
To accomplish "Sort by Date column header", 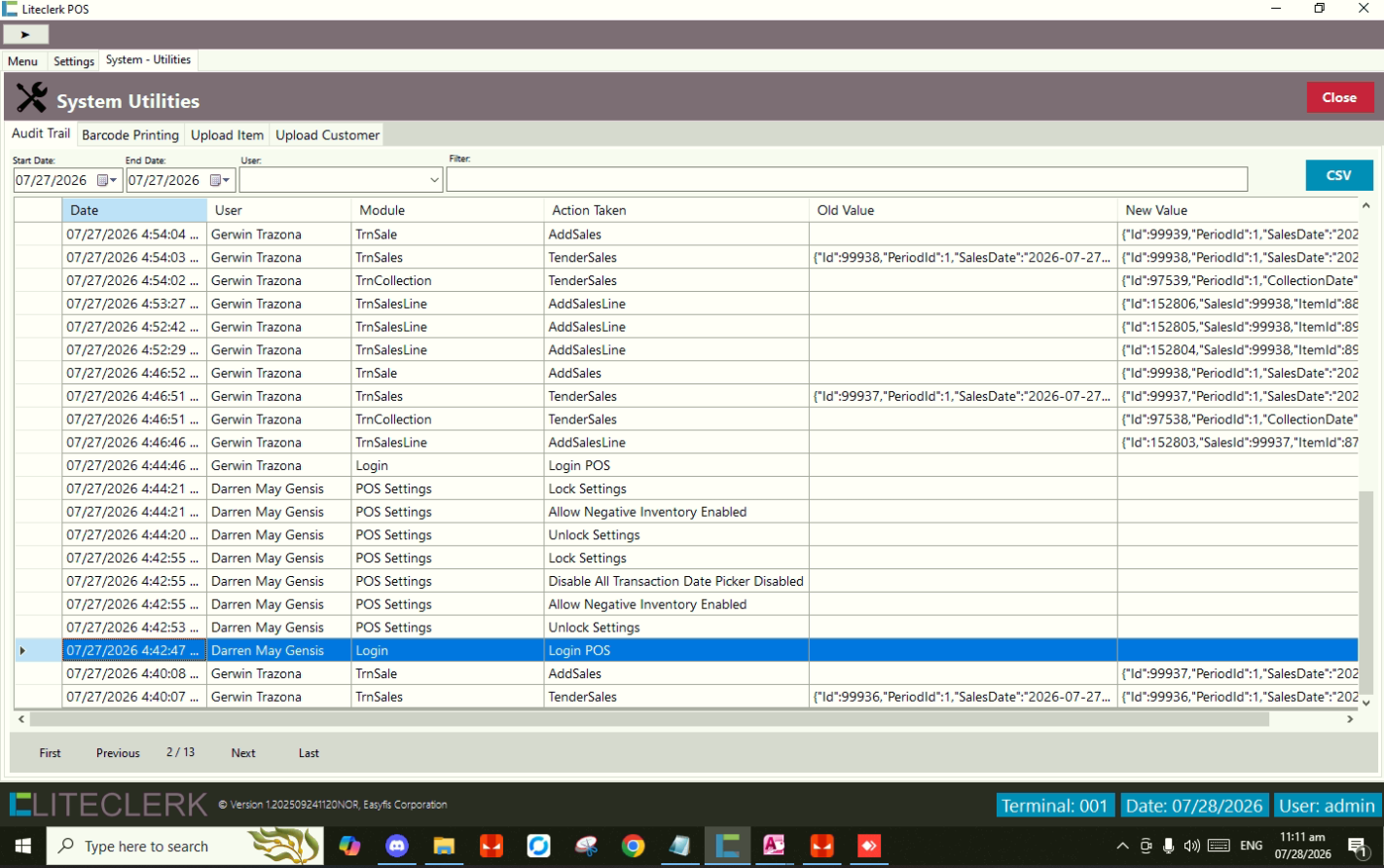I will point(134,210).
